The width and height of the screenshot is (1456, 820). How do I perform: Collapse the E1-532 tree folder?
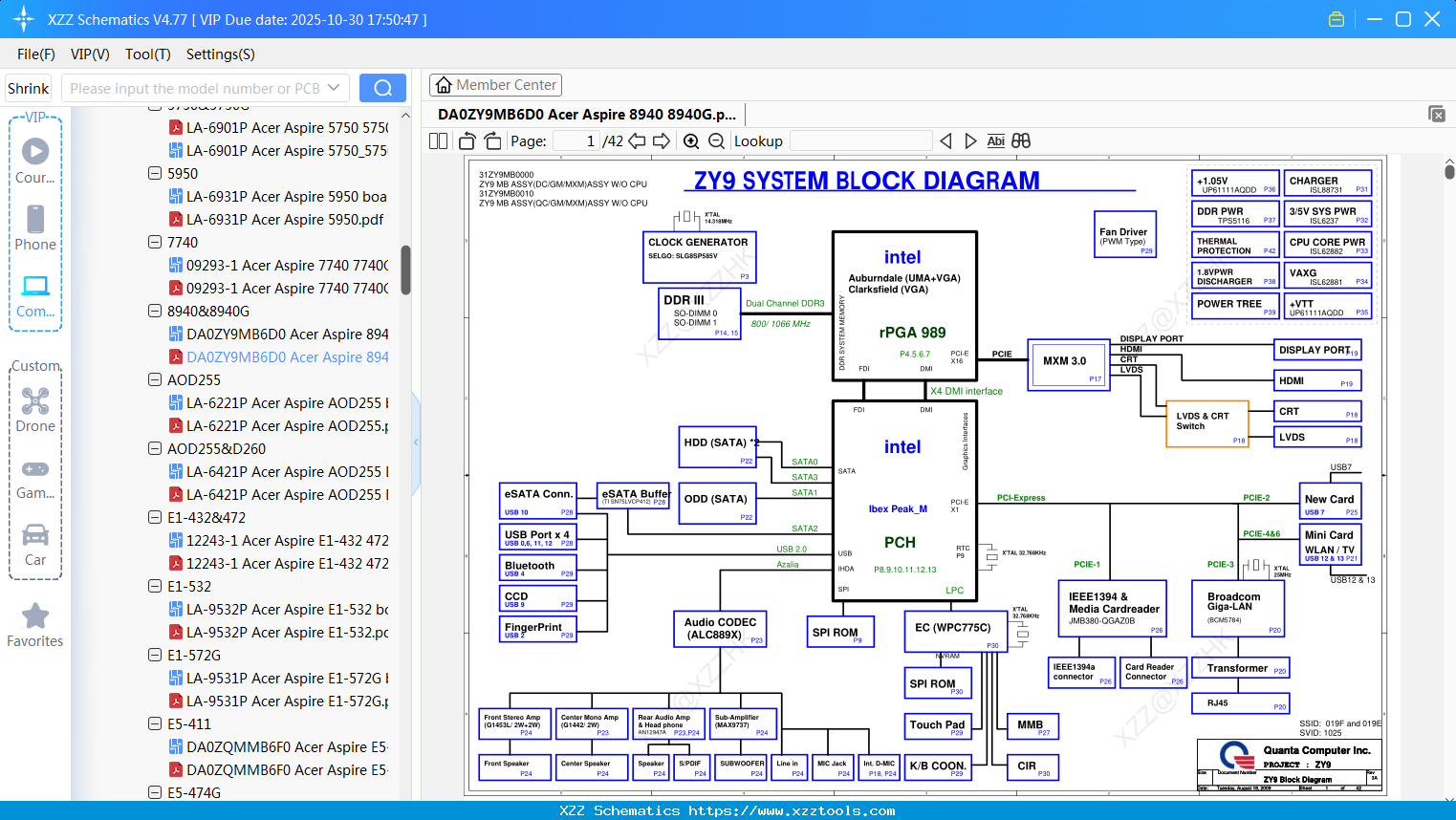coord(155,586)
